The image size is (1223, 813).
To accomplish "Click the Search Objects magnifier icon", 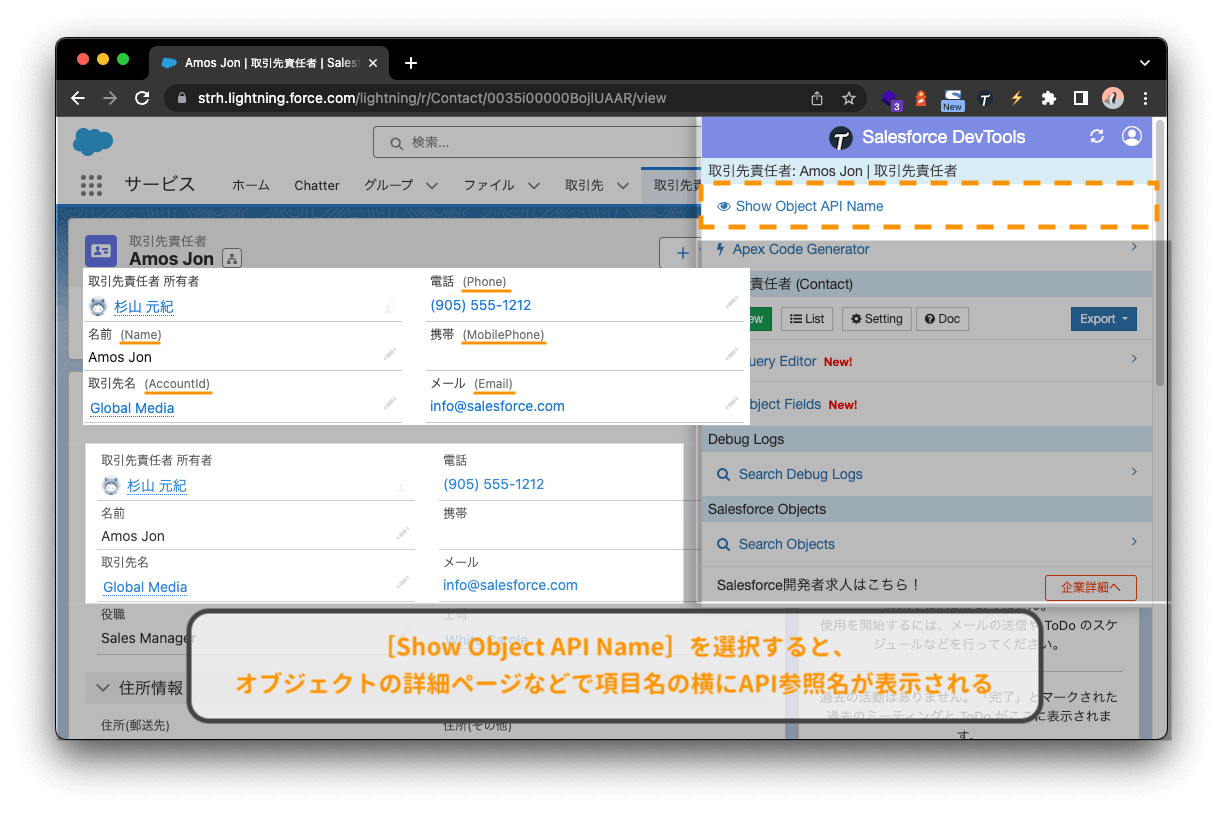I will [x=724, y=543].
